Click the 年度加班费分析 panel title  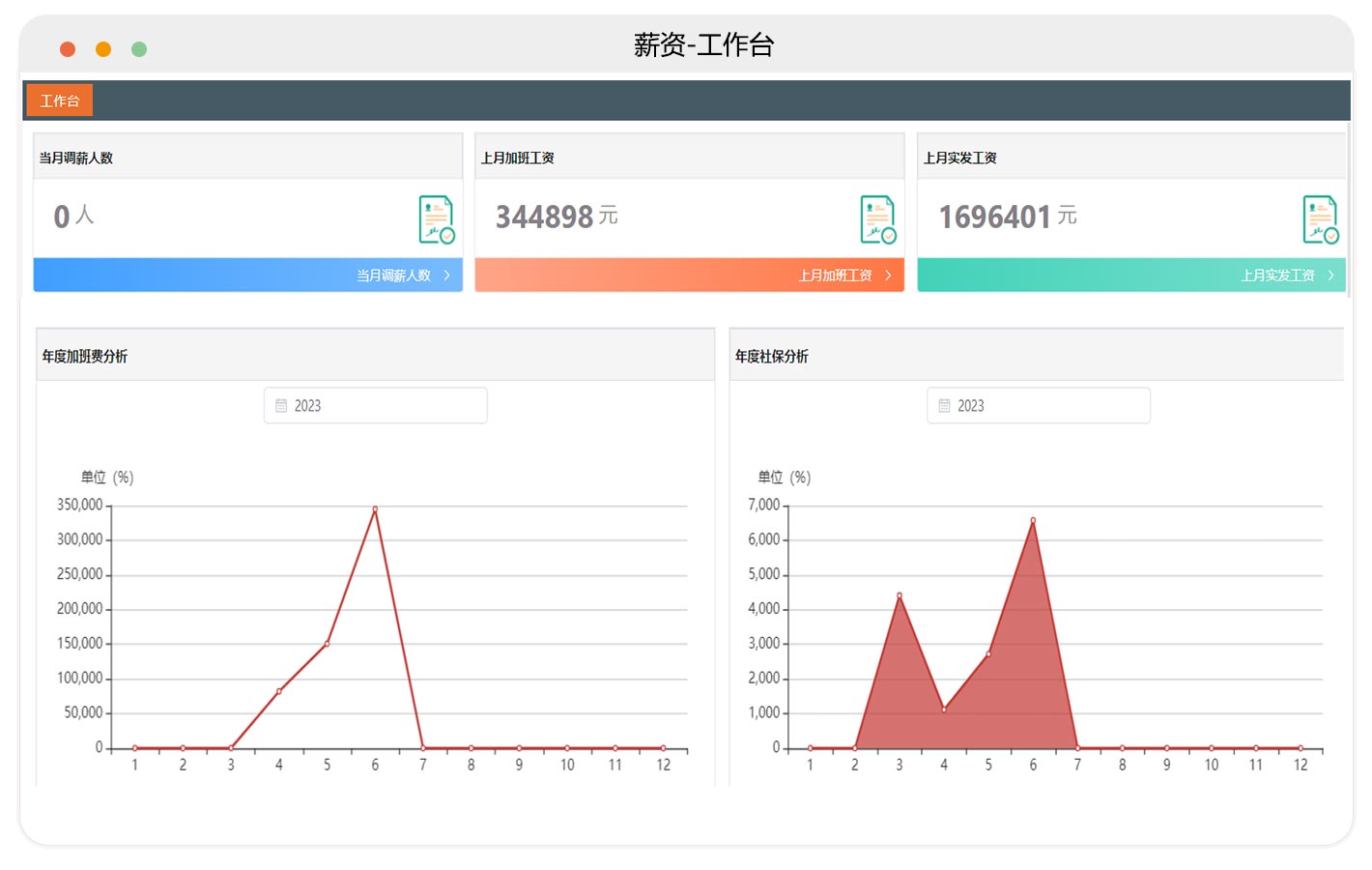(x=85, y=357)
